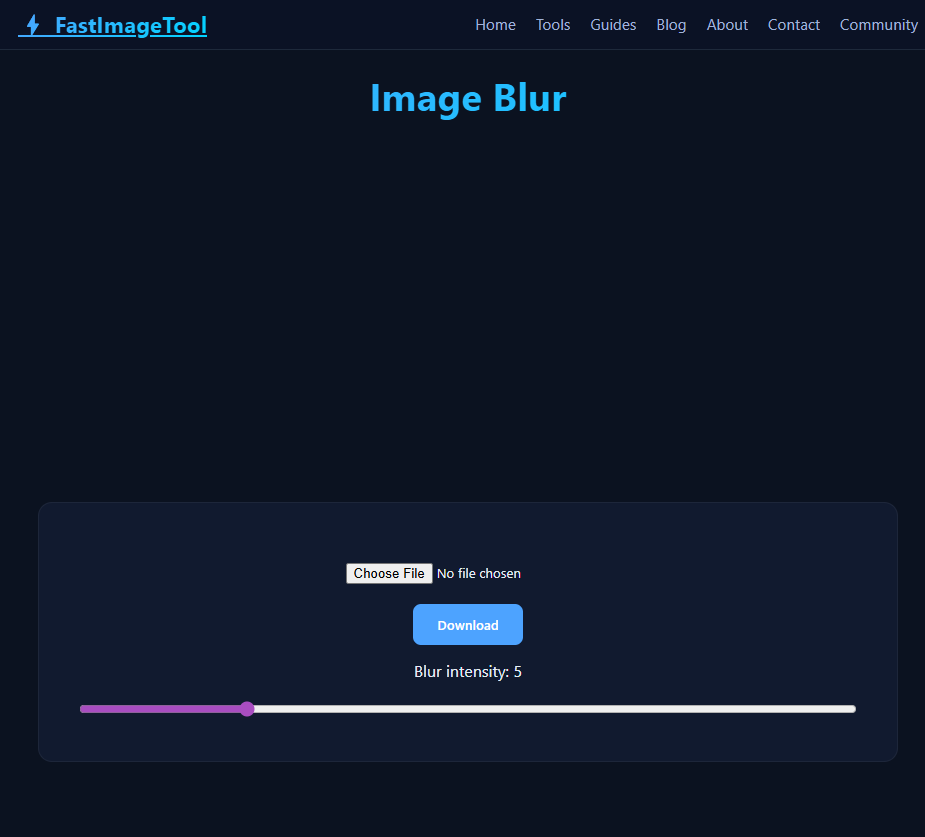Click the 'Blur intensity: 5' label
Viewport: 925px width, 837px height.
[x=467, y=671]
